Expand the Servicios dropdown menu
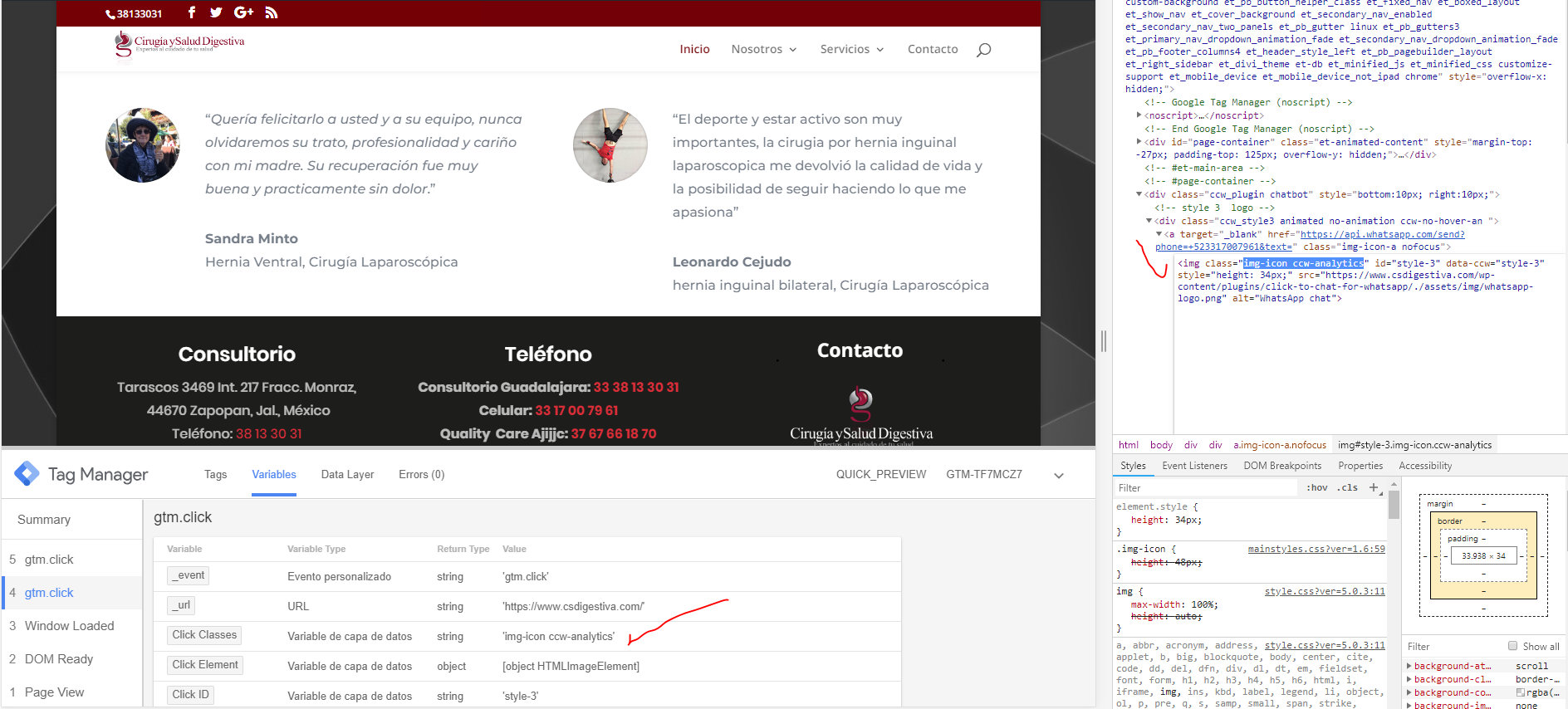1568x709 pixels. point(851,49)
